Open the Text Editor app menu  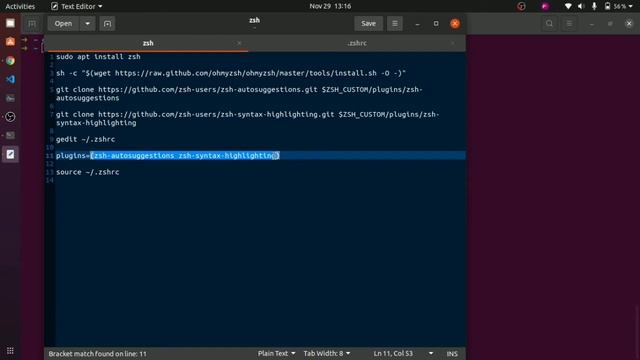76,6
